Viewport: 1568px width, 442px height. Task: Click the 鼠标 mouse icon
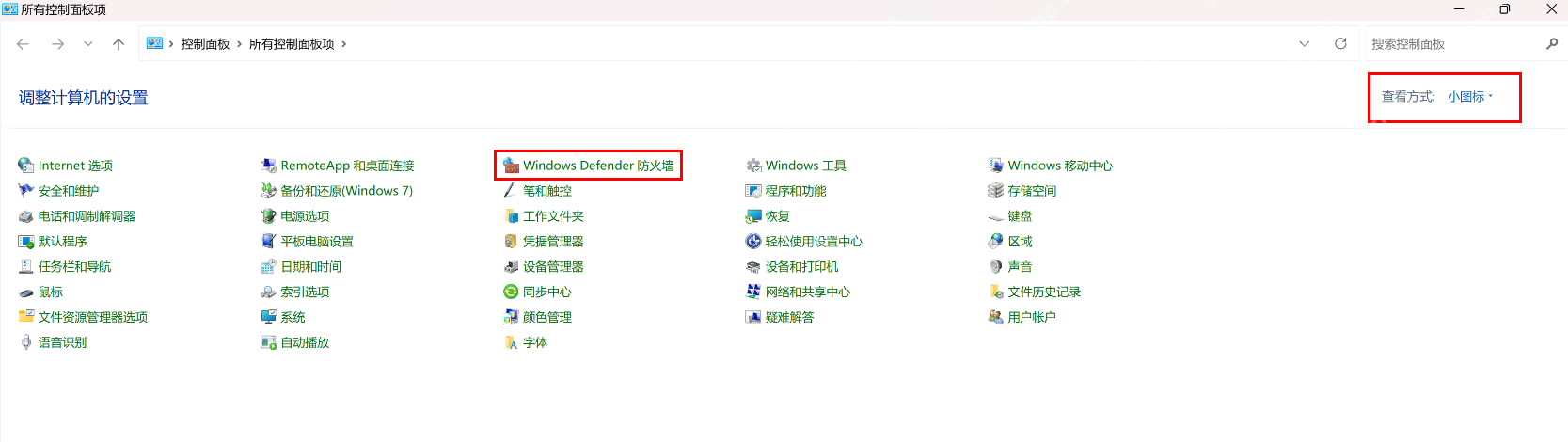25,292
